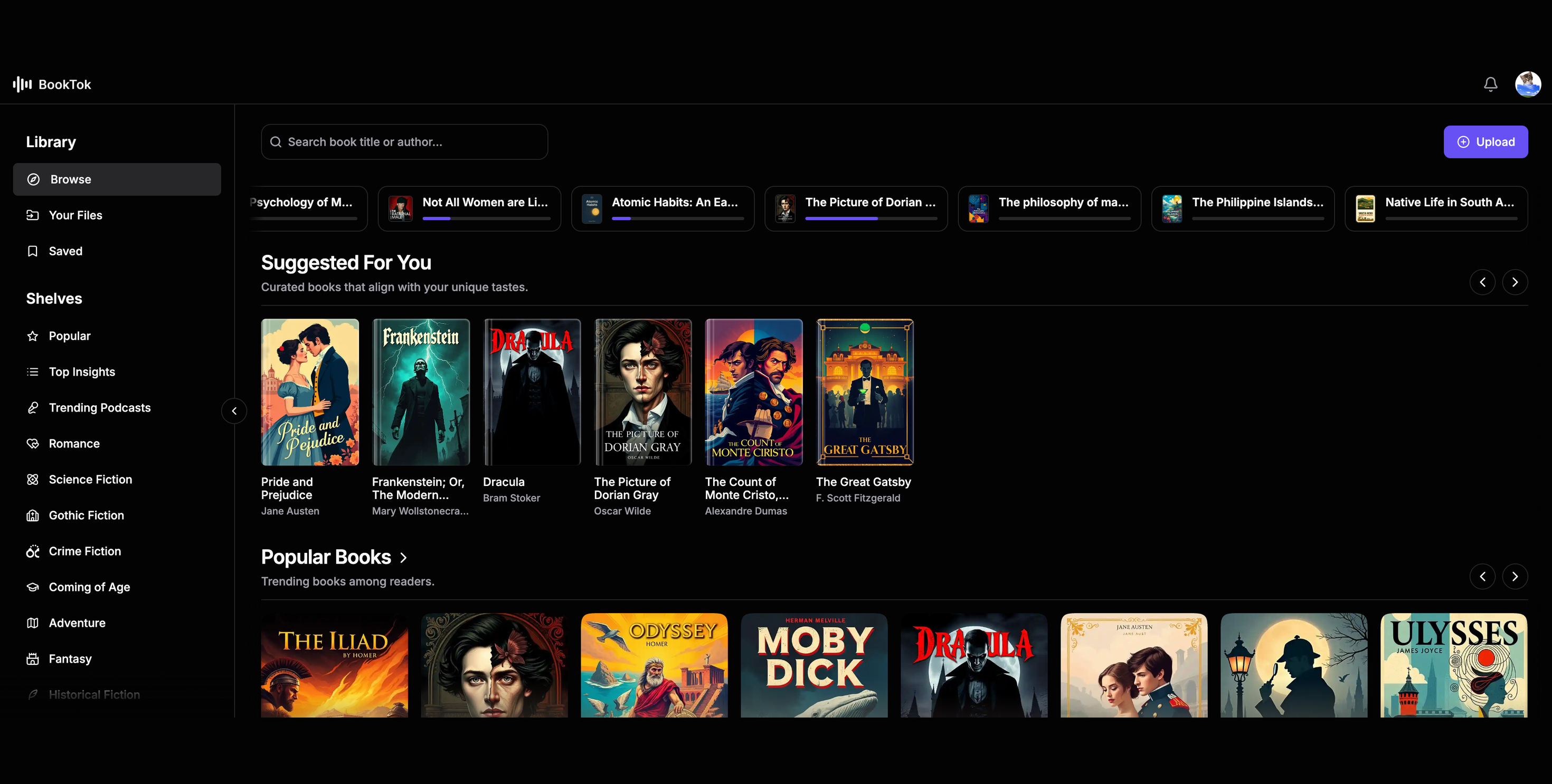Click the Browse compass icon
This screenshot has width=1552, height=784.
click(x=33, y=179)
